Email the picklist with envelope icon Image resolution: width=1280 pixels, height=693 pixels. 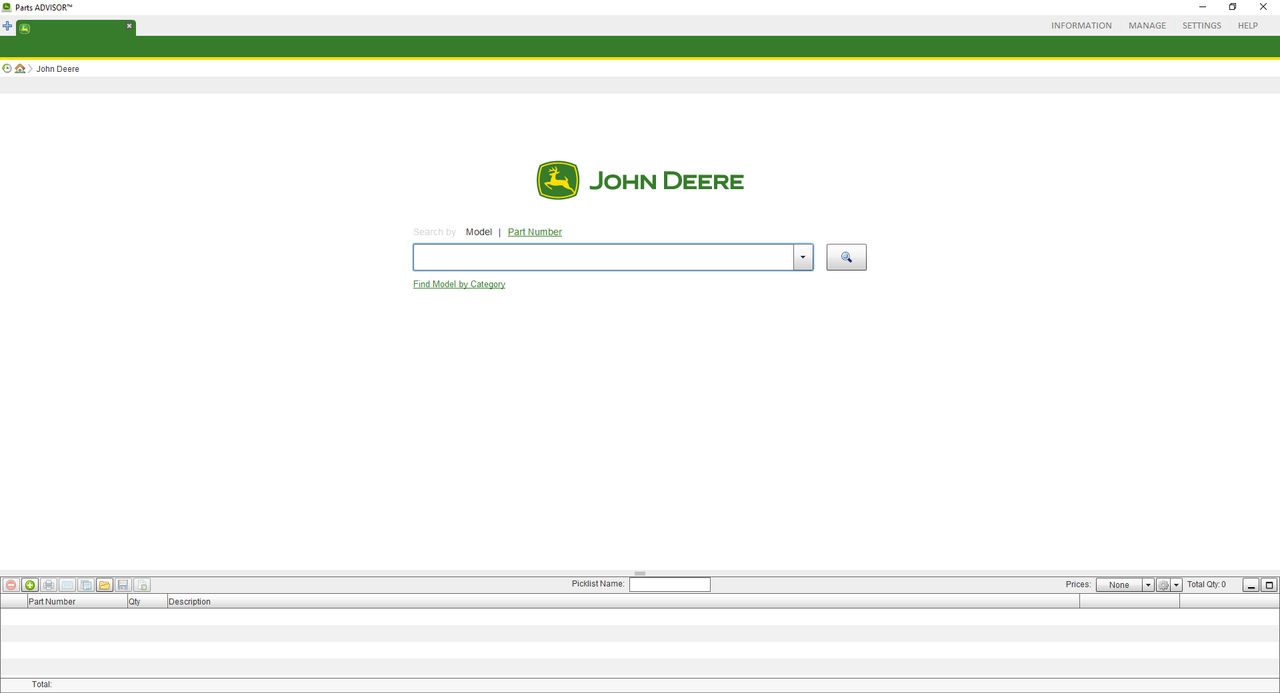pos(67,585)
